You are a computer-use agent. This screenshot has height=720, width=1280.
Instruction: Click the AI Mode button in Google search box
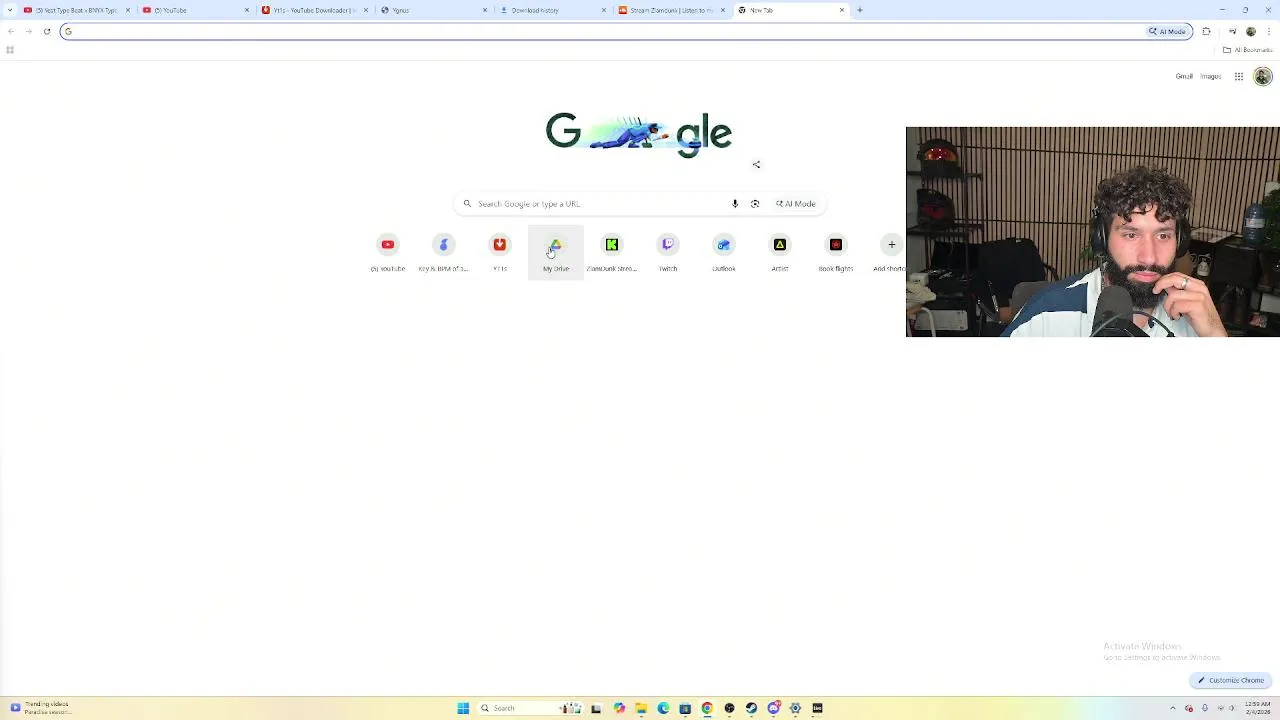(796, 204)
